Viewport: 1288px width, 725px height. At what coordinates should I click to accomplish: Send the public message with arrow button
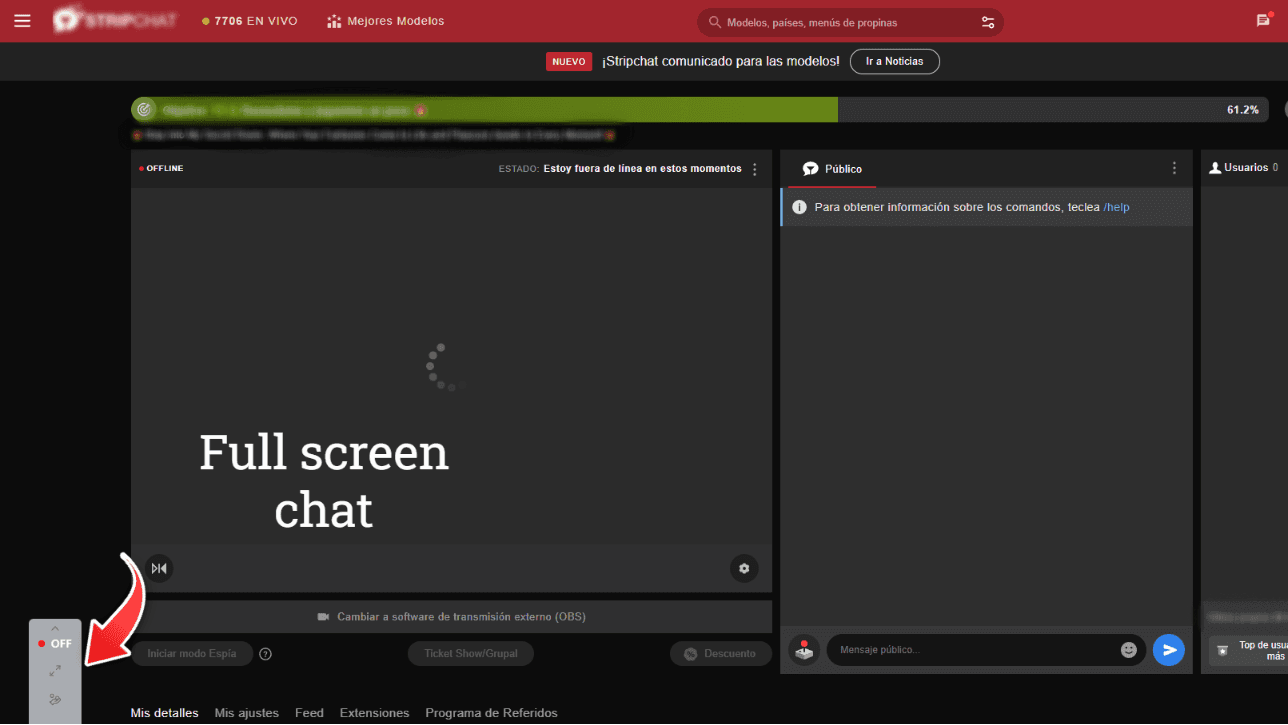point(1168,650)
